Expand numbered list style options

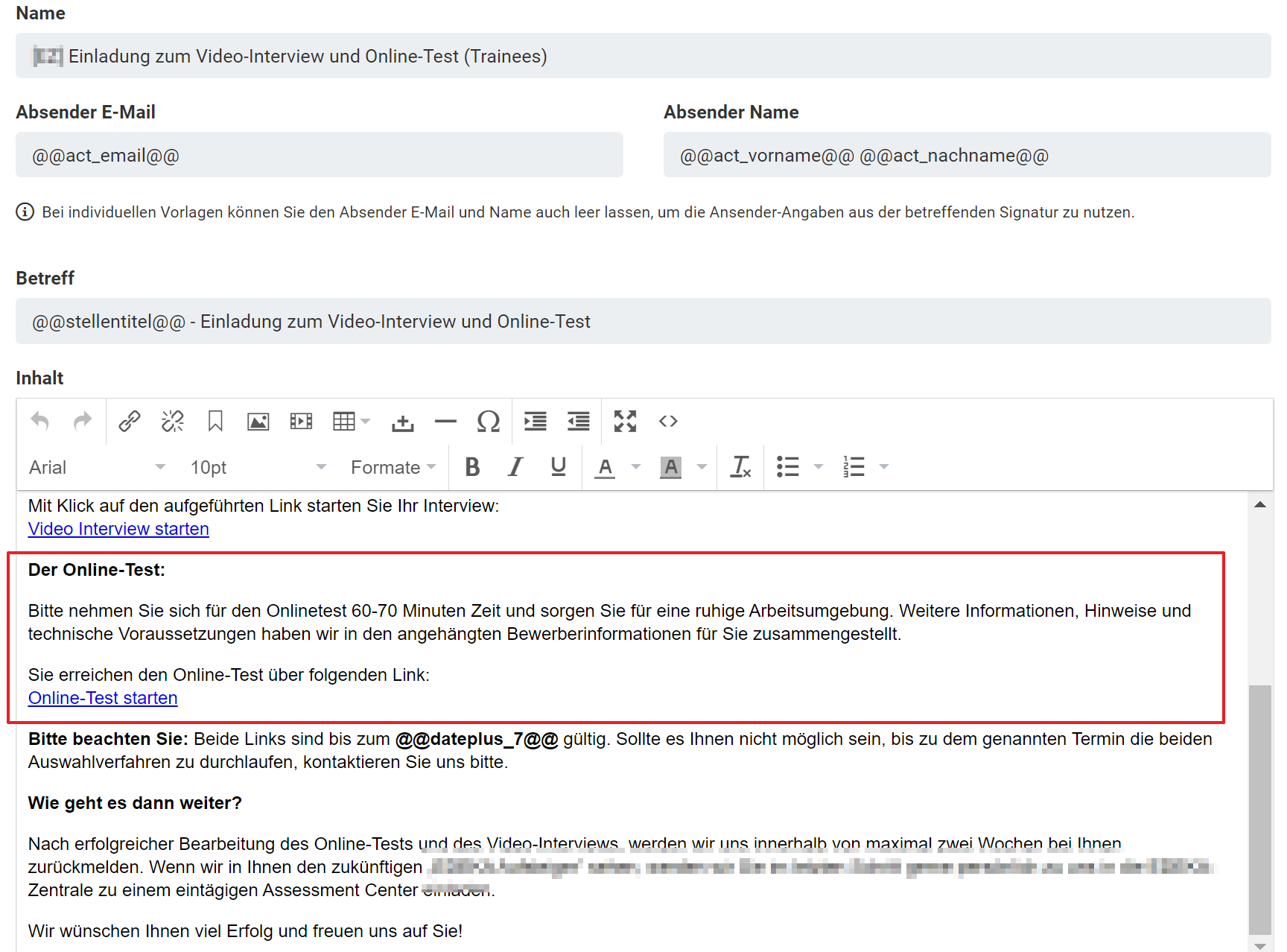pos(884,467)
